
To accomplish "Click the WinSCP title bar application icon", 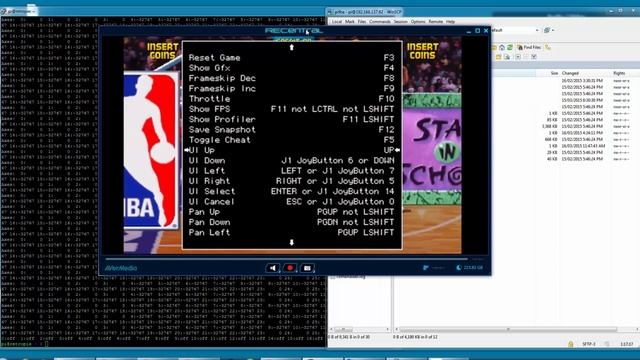I will click(330, 12).
